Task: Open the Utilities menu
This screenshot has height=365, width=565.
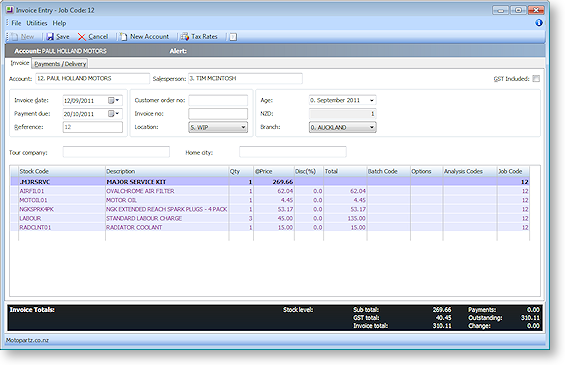Action: point(37,23)
